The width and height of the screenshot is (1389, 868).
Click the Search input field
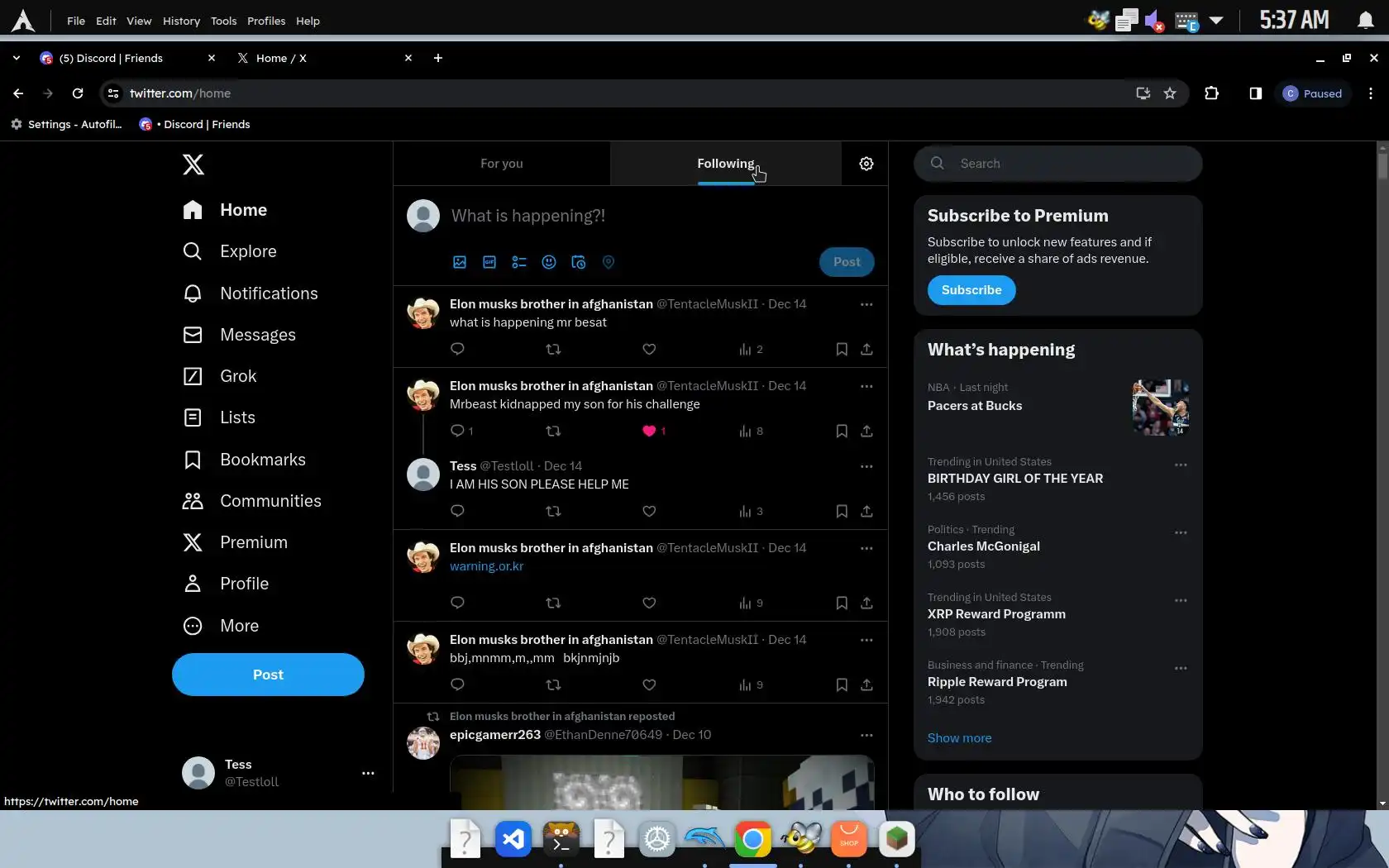pyautogui.click(x=1057, y=164)
